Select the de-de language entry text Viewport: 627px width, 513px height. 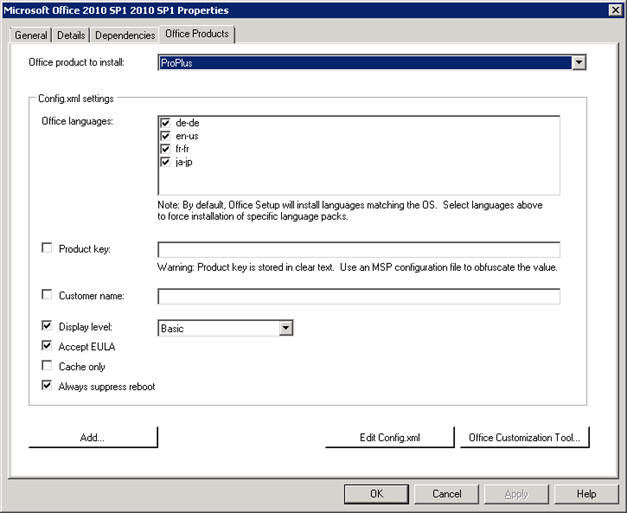[x=187, y=123]
